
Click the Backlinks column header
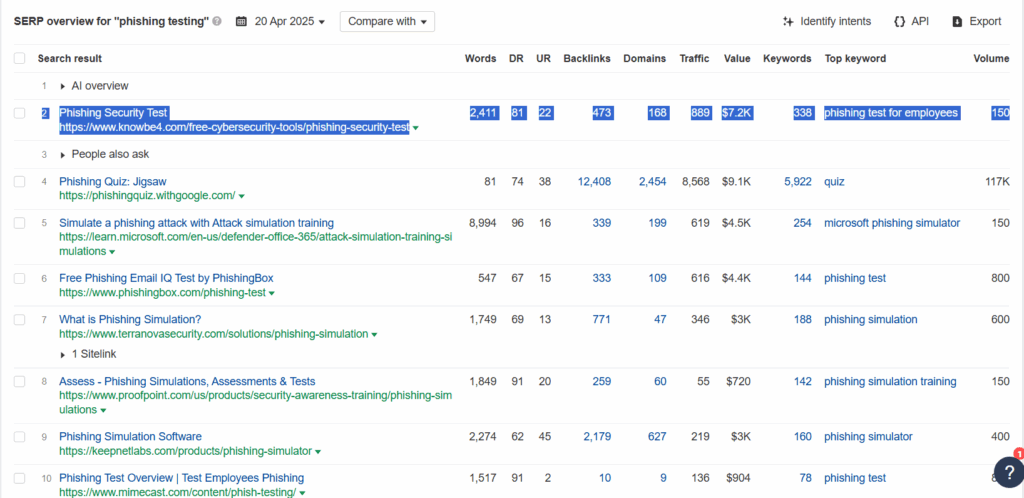point(587,58)
